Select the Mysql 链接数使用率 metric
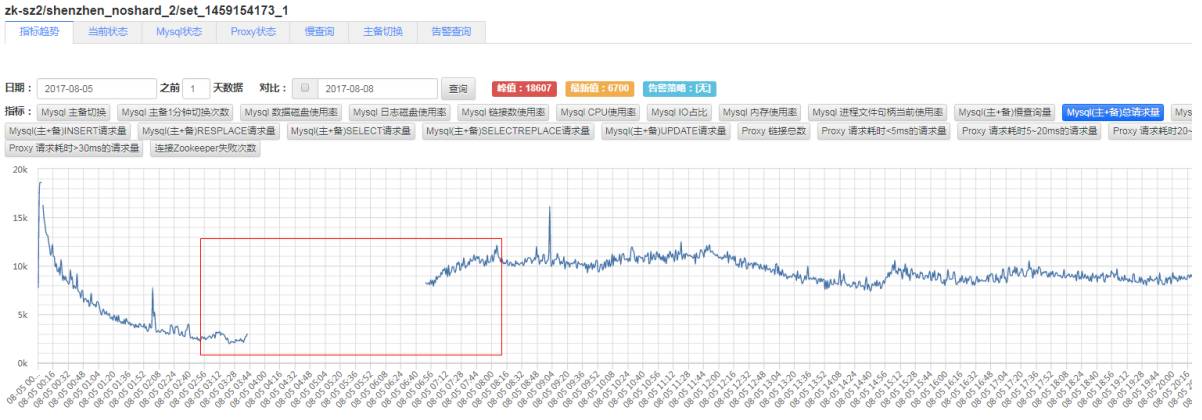Screen dimensions: 1202x420 [504, 112]
